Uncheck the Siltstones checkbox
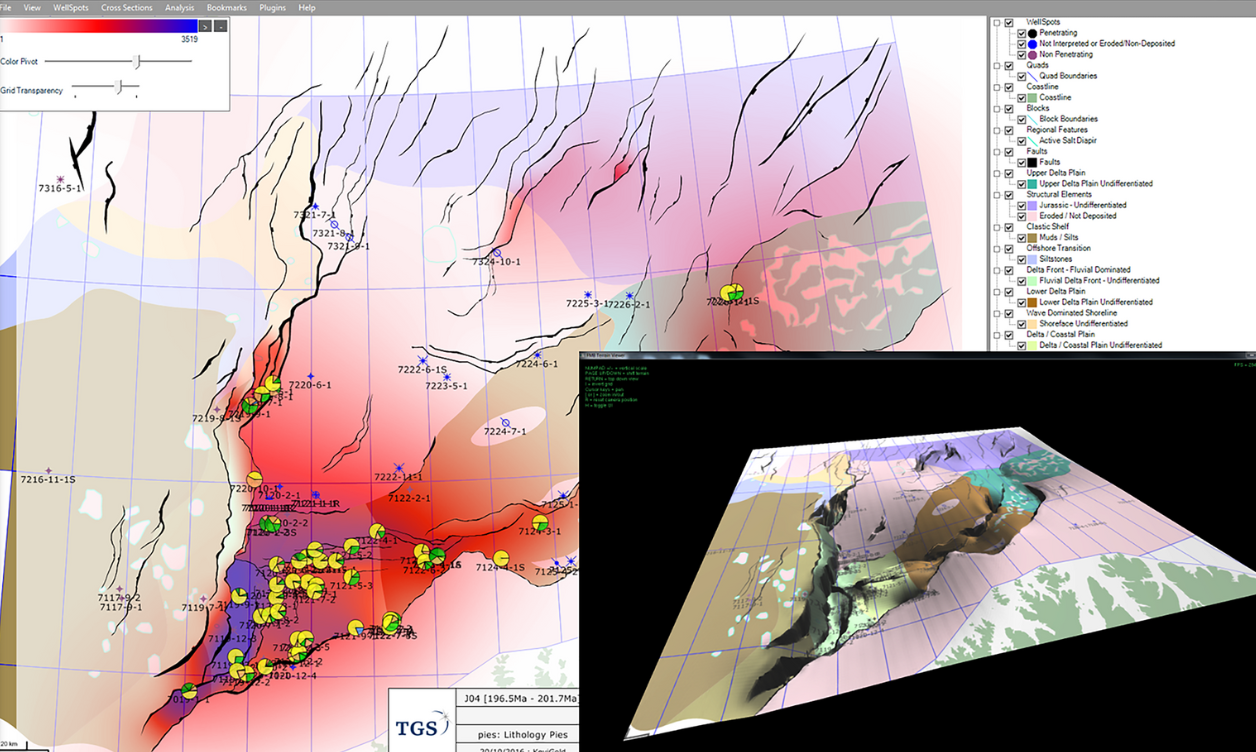 click(1020, 257)
